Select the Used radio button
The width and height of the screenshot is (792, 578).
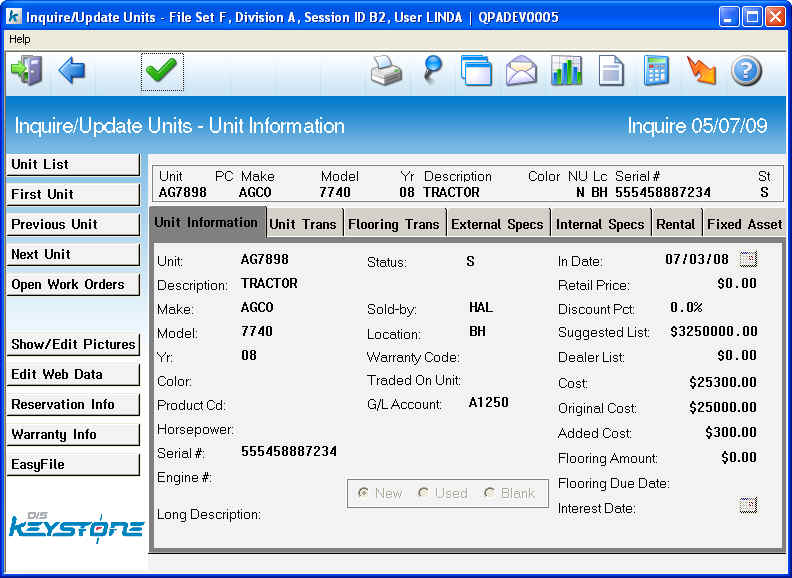point(424,493)
